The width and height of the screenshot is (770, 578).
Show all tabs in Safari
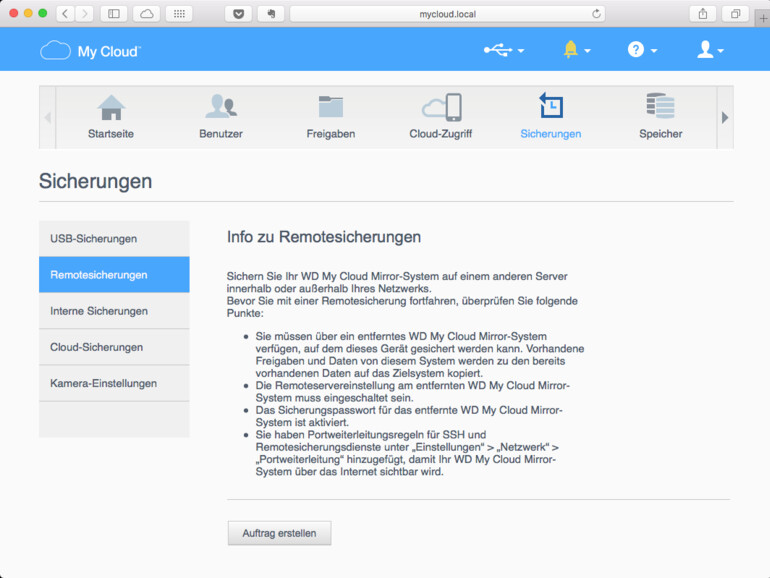735,14
